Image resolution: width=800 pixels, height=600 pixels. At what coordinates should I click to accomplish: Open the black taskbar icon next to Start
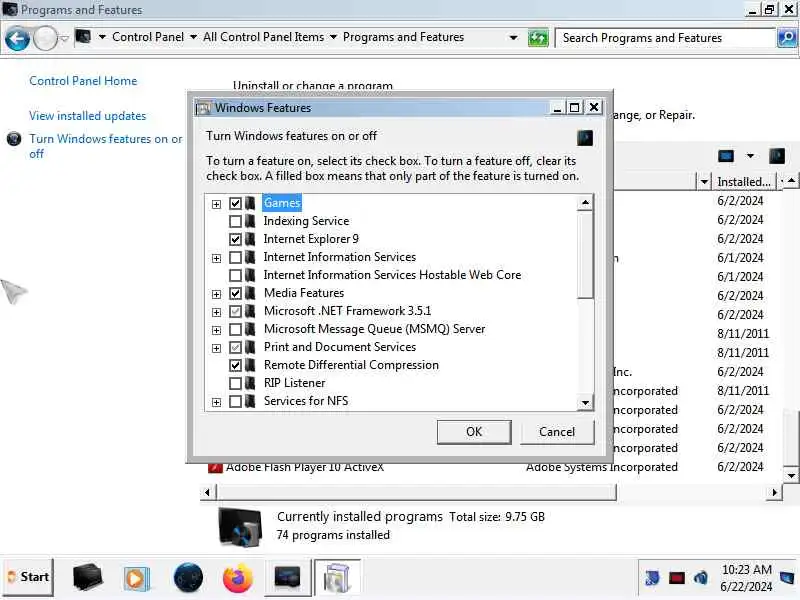tap(87, 578)
